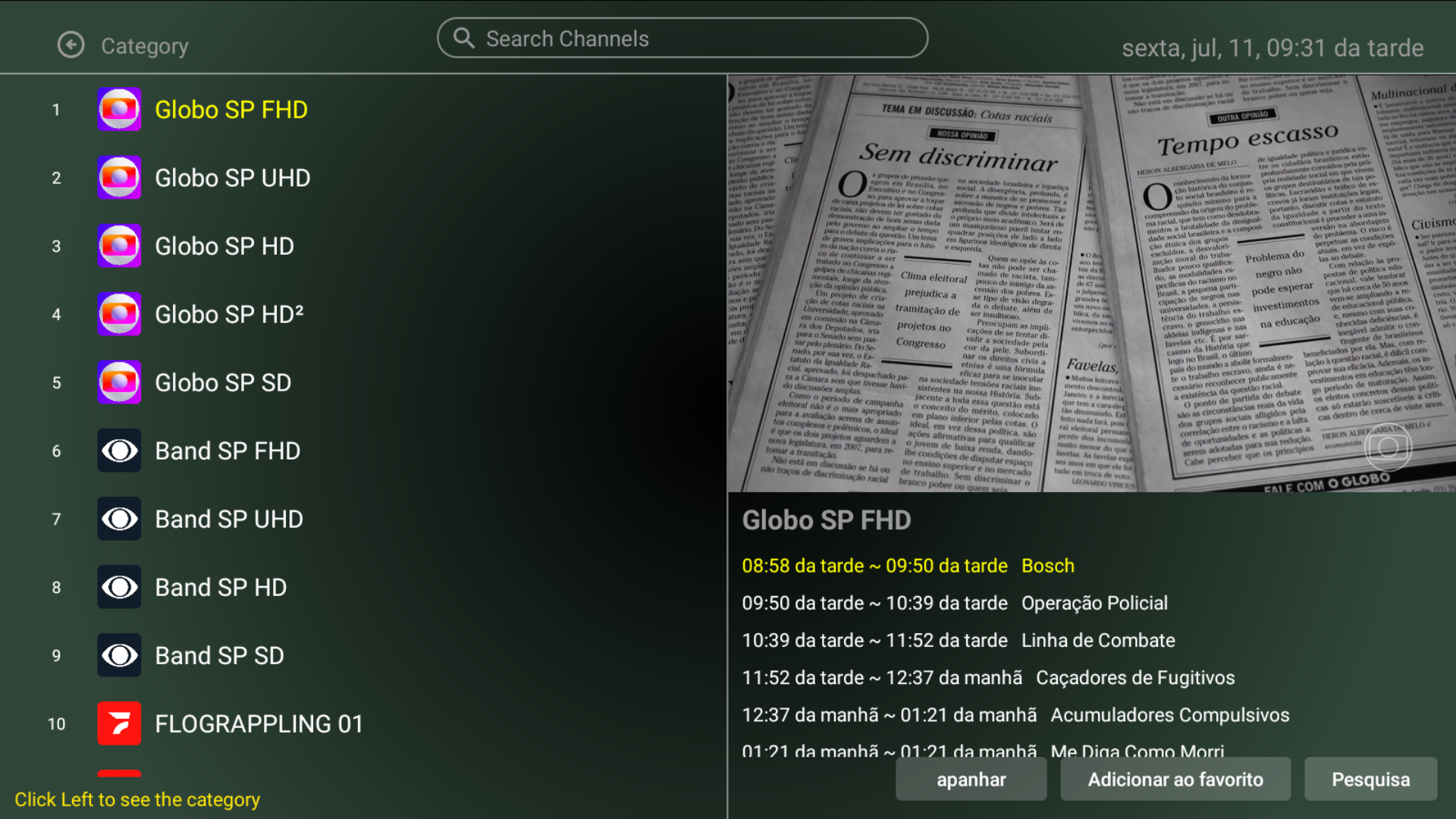This screenshot has width=1456, height=819.
Task: Click the Band SP FHD eye logo
Action: point(119,451)
